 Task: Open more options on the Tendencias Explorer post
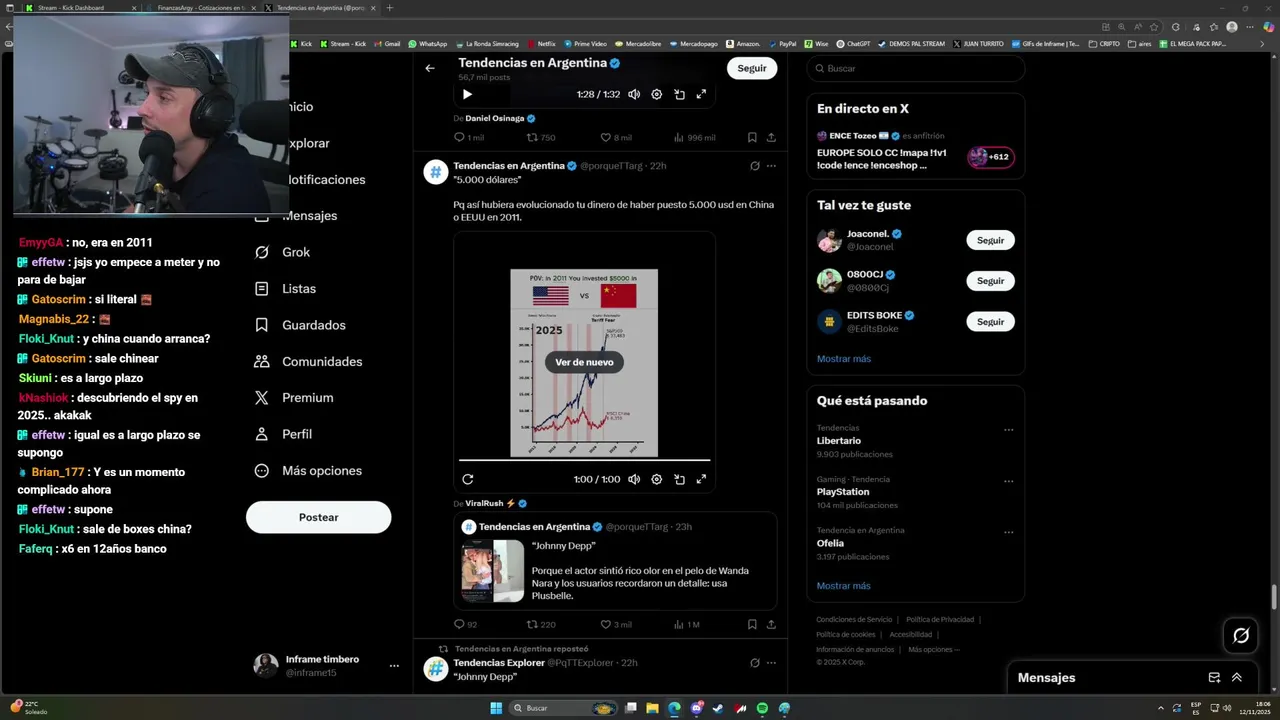coord(771,663)
